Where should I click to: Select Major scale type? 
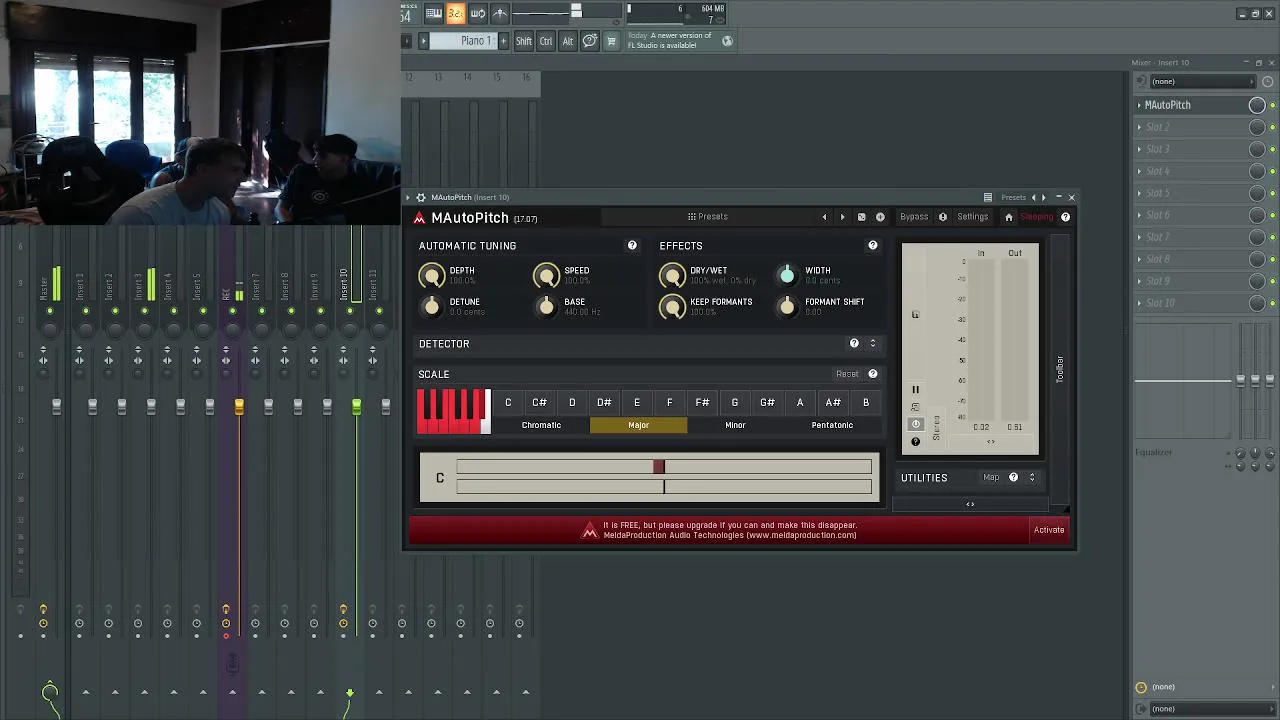pos(638,425)
